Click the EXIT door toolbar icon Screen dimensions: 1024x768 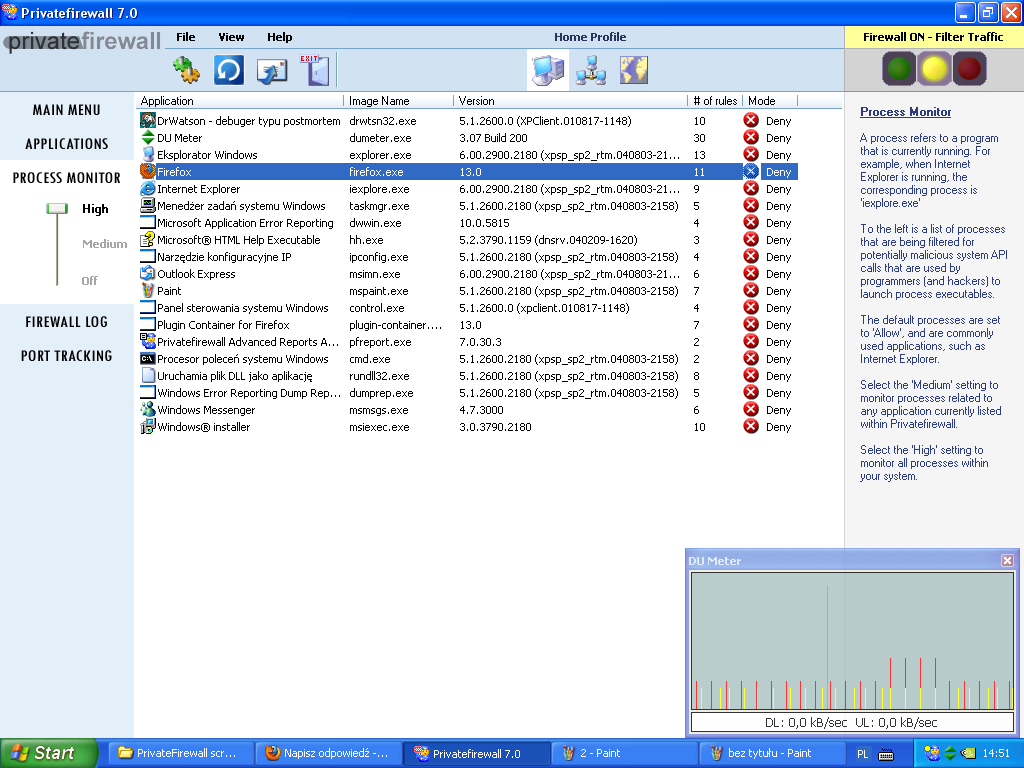click(x=315, y=70)
